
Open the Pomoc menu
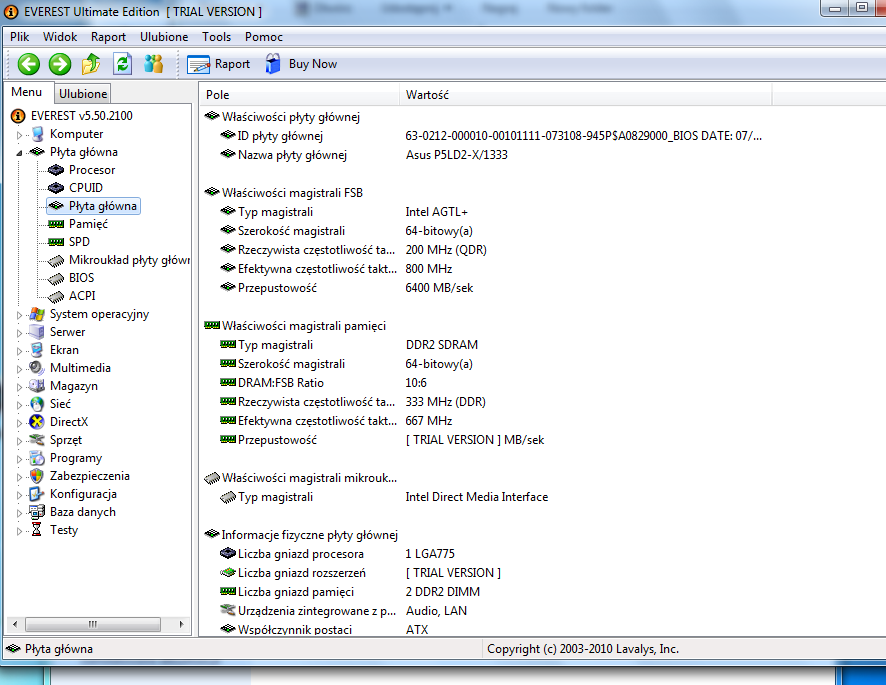point(264,37)
